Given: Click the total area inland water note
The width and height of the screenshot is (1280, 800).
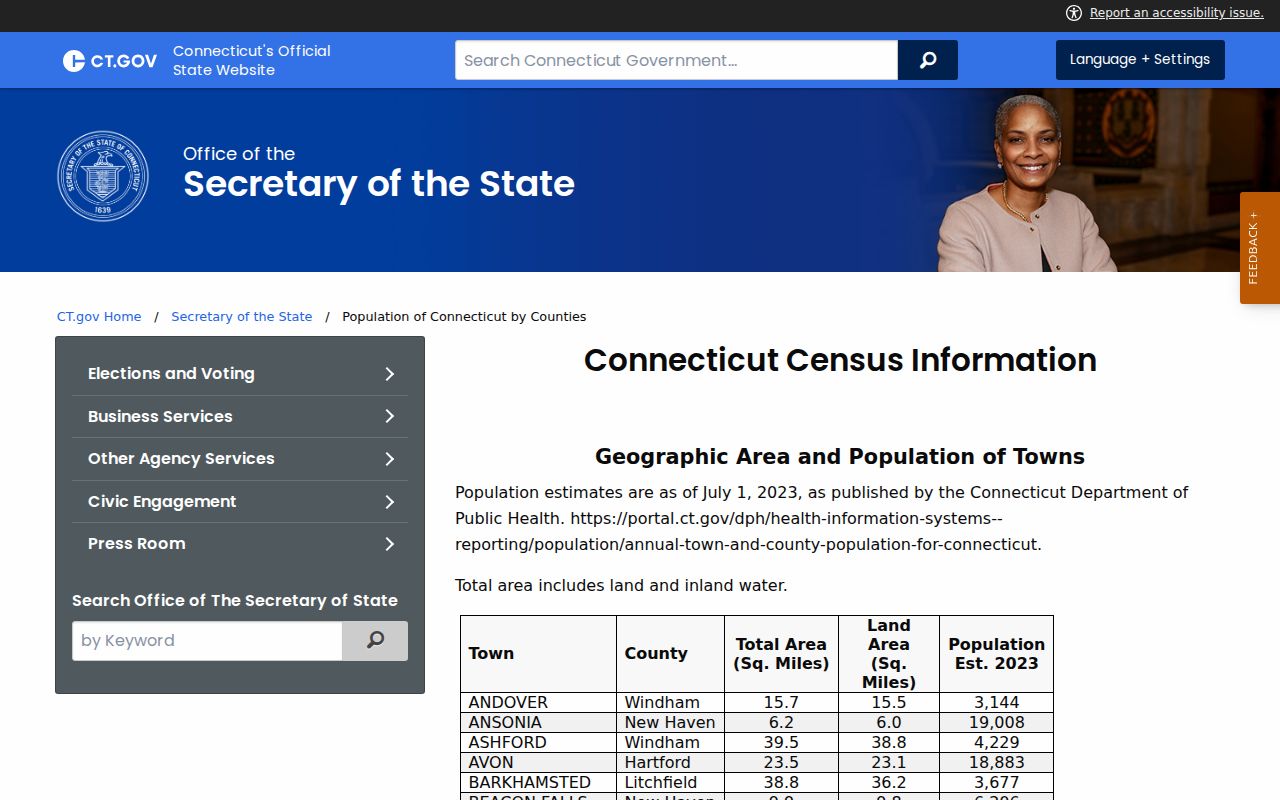Looking at the screenshot, I should [x=621, y=586].
